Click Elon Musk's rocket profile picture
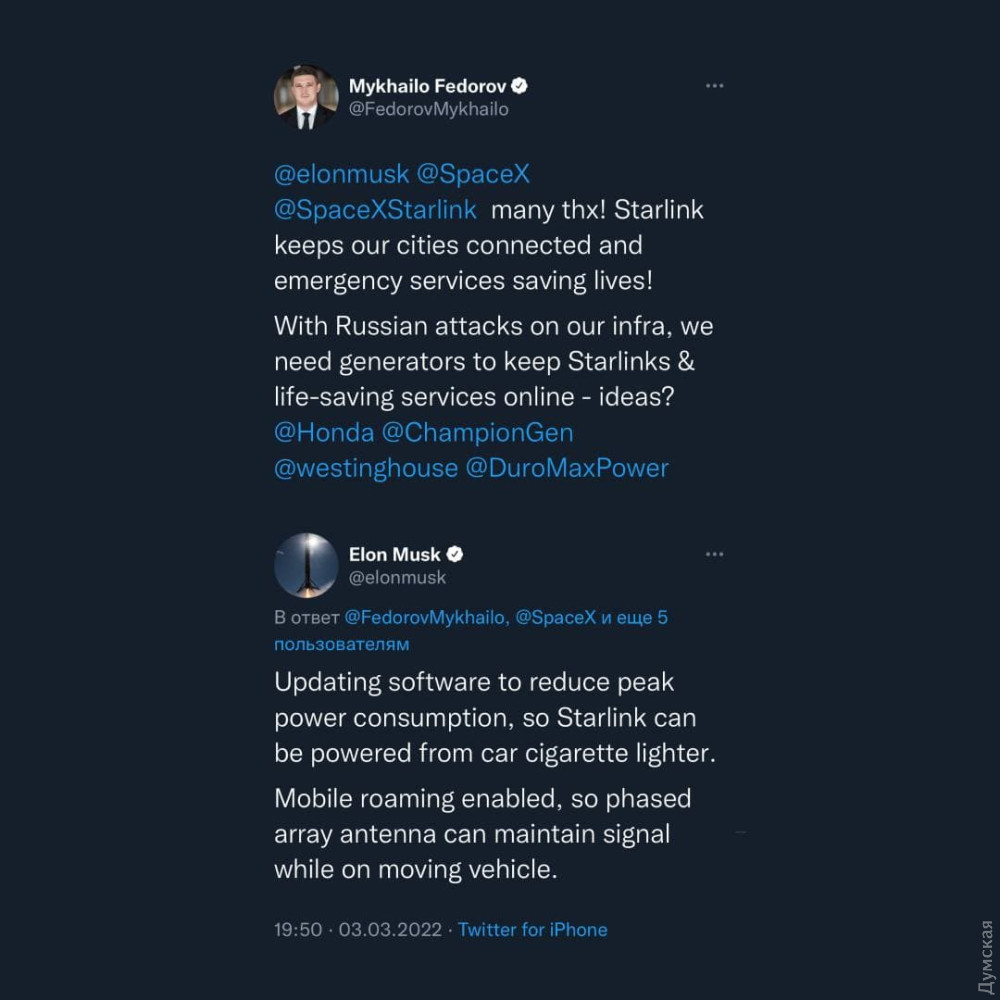Image resolution: width=1000 pixels, height=1000 pixels. 305,566
